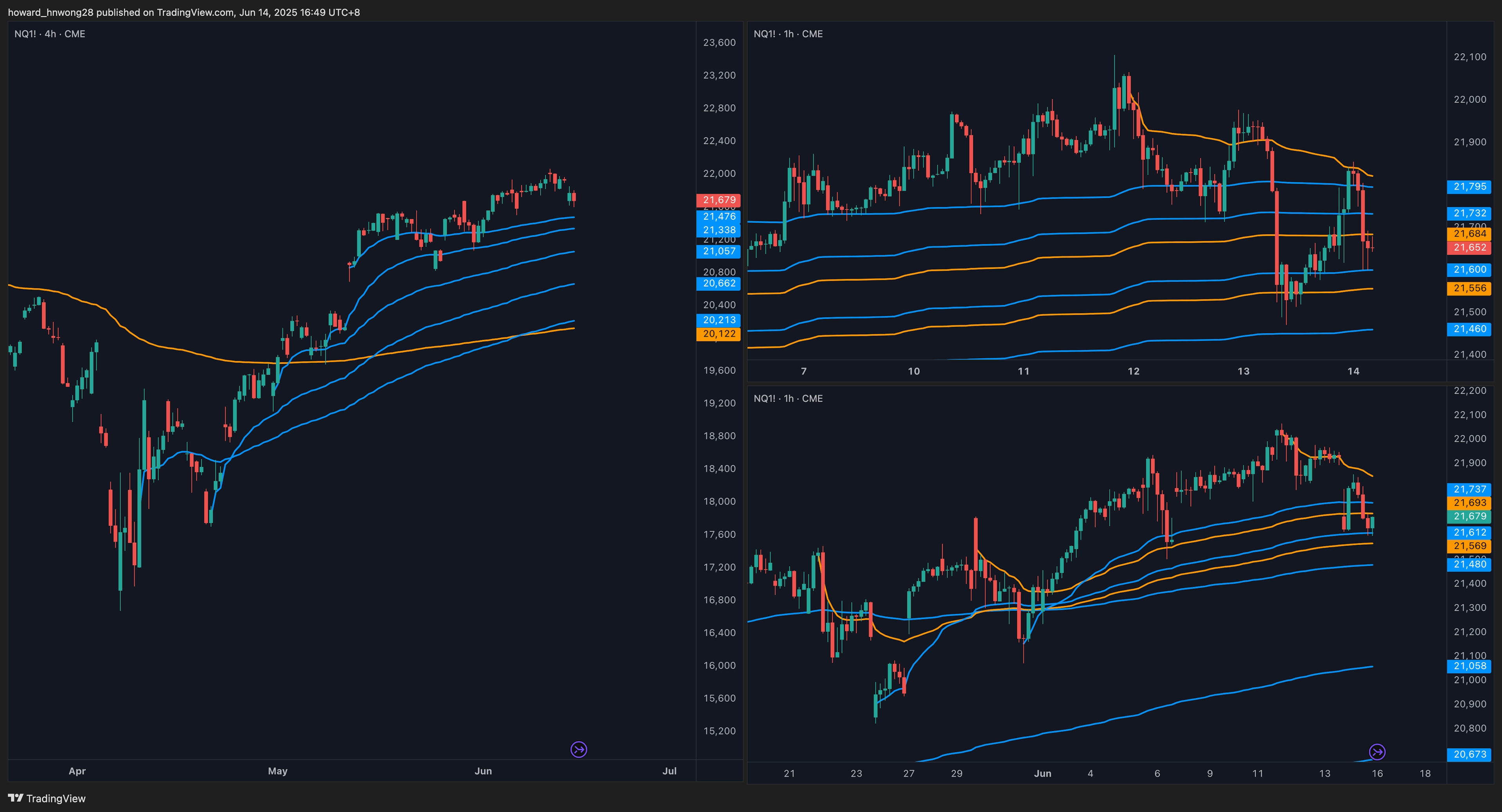Image resolution: width=1502 pixels, height=812 pixels.
Task: Click the red 21,679 price label on 4h chart
Action: pos(719,200)
